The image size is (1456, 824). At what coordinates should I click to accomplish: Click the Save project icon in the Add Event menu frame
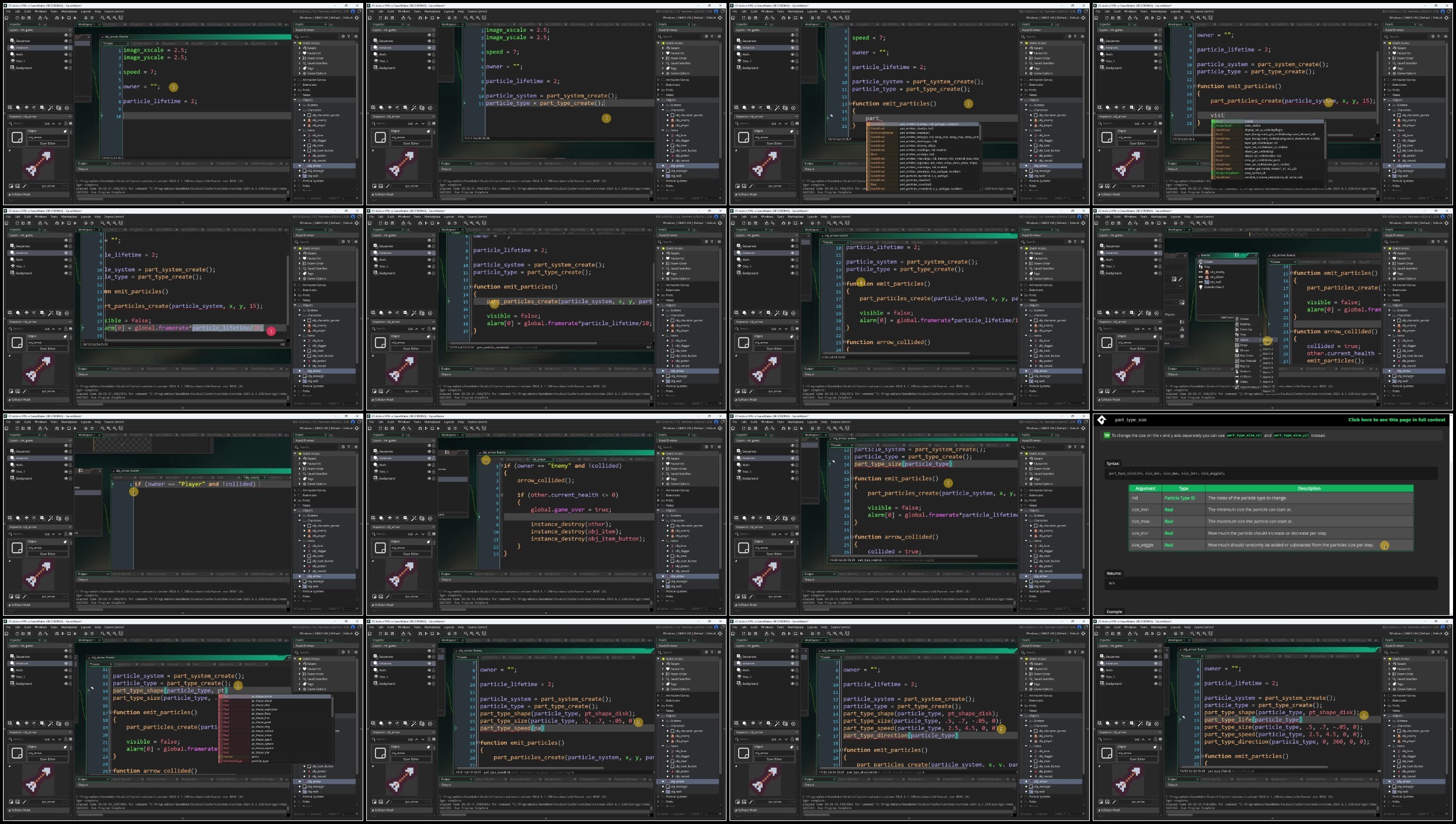1119,223
